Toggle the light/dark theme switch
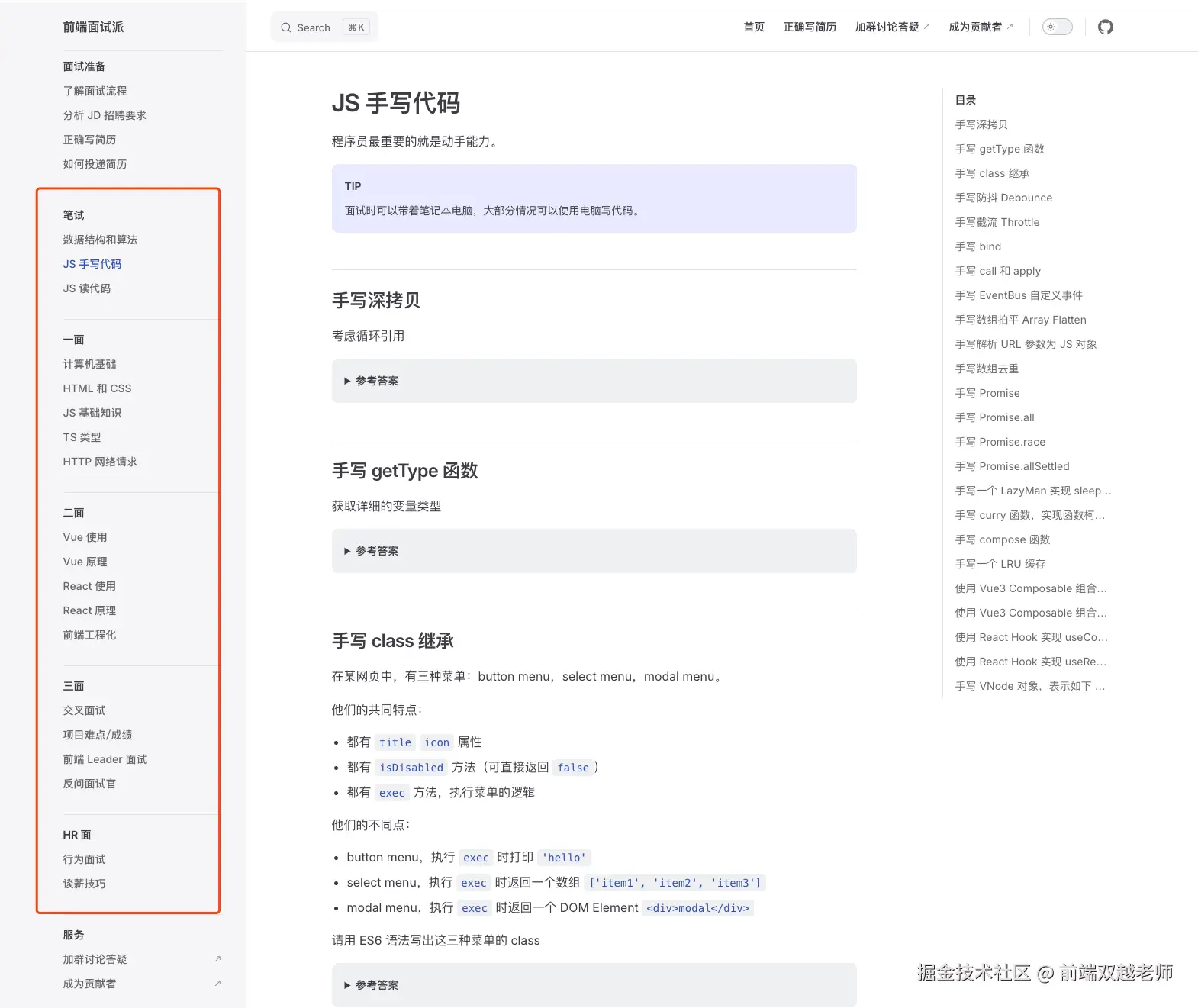 coord(1058,27)
